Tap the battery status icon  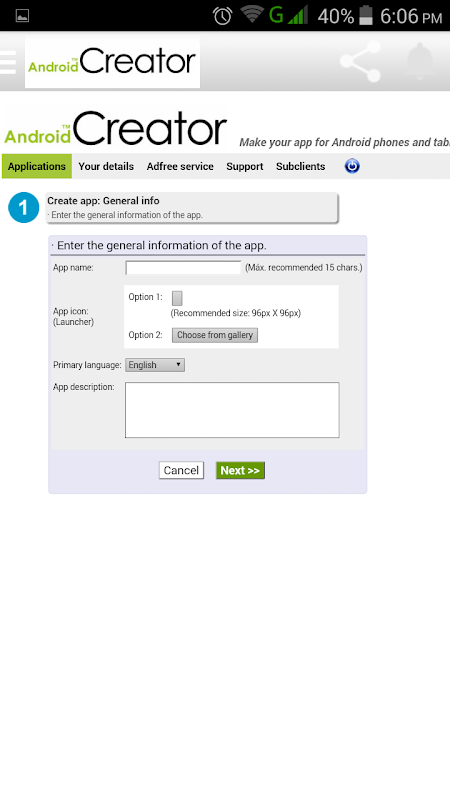coord(366,16)
